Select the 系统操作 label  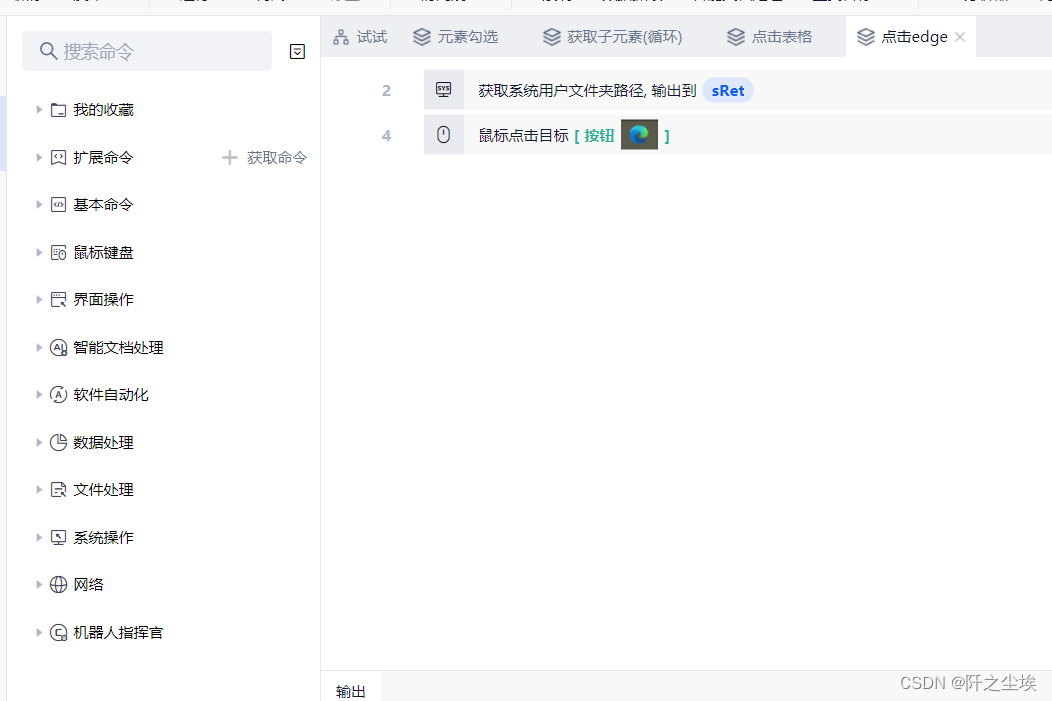click(x=103, y=537)
